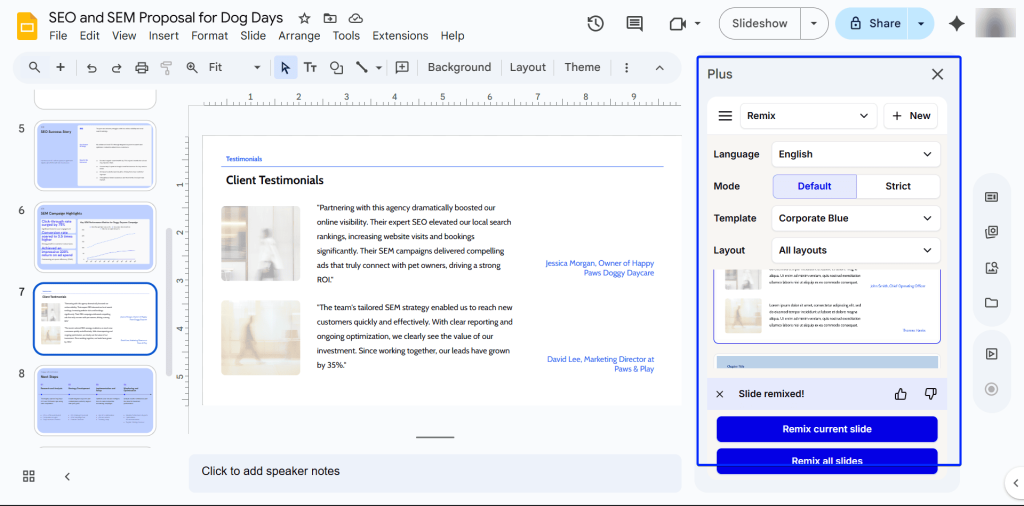Click Remix current slide button
Screen dimensions: 1024x506
(827, 429)
